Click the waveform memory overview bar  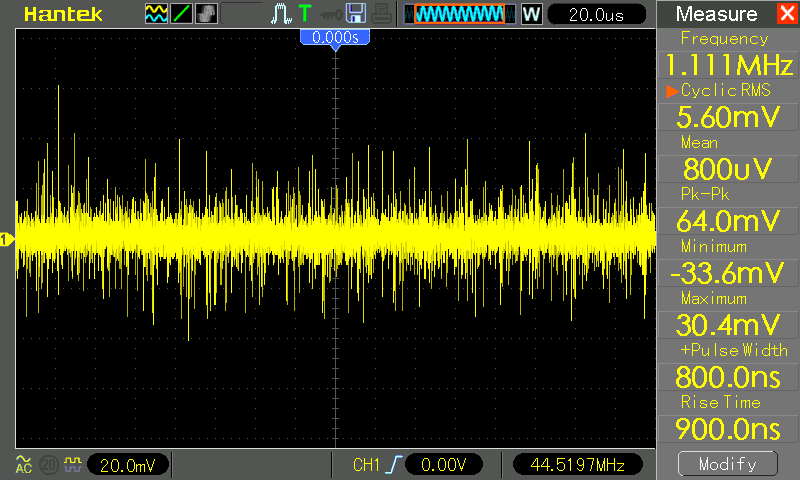pyautogui.click(x=459, y=14)
